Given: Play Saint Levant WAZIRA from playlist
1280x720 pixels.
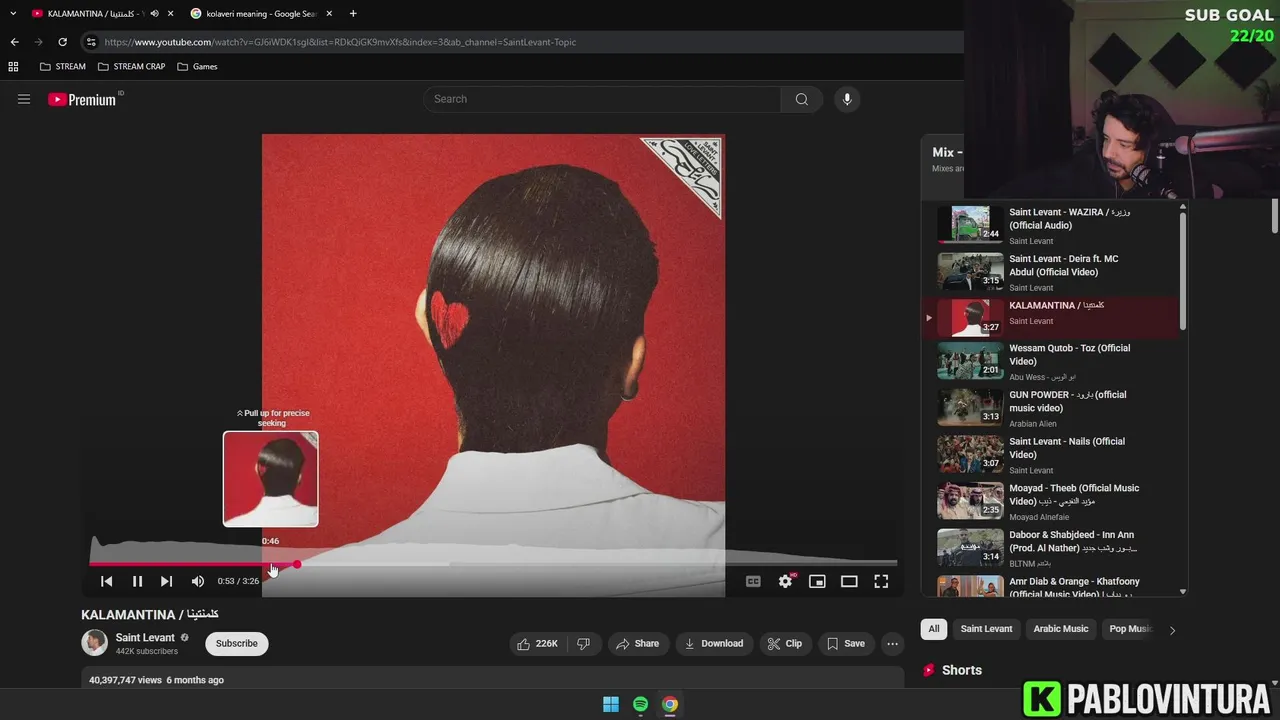Looking at the screenshot, I should click(1051, 225).
